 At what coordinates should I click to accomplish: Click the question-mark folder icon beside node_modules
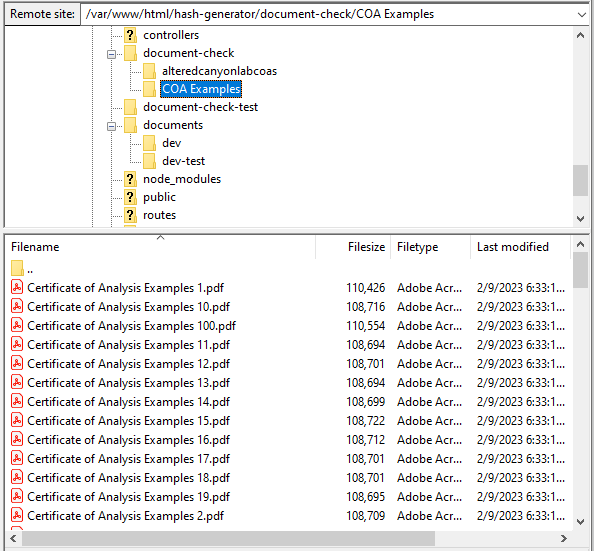130,179
